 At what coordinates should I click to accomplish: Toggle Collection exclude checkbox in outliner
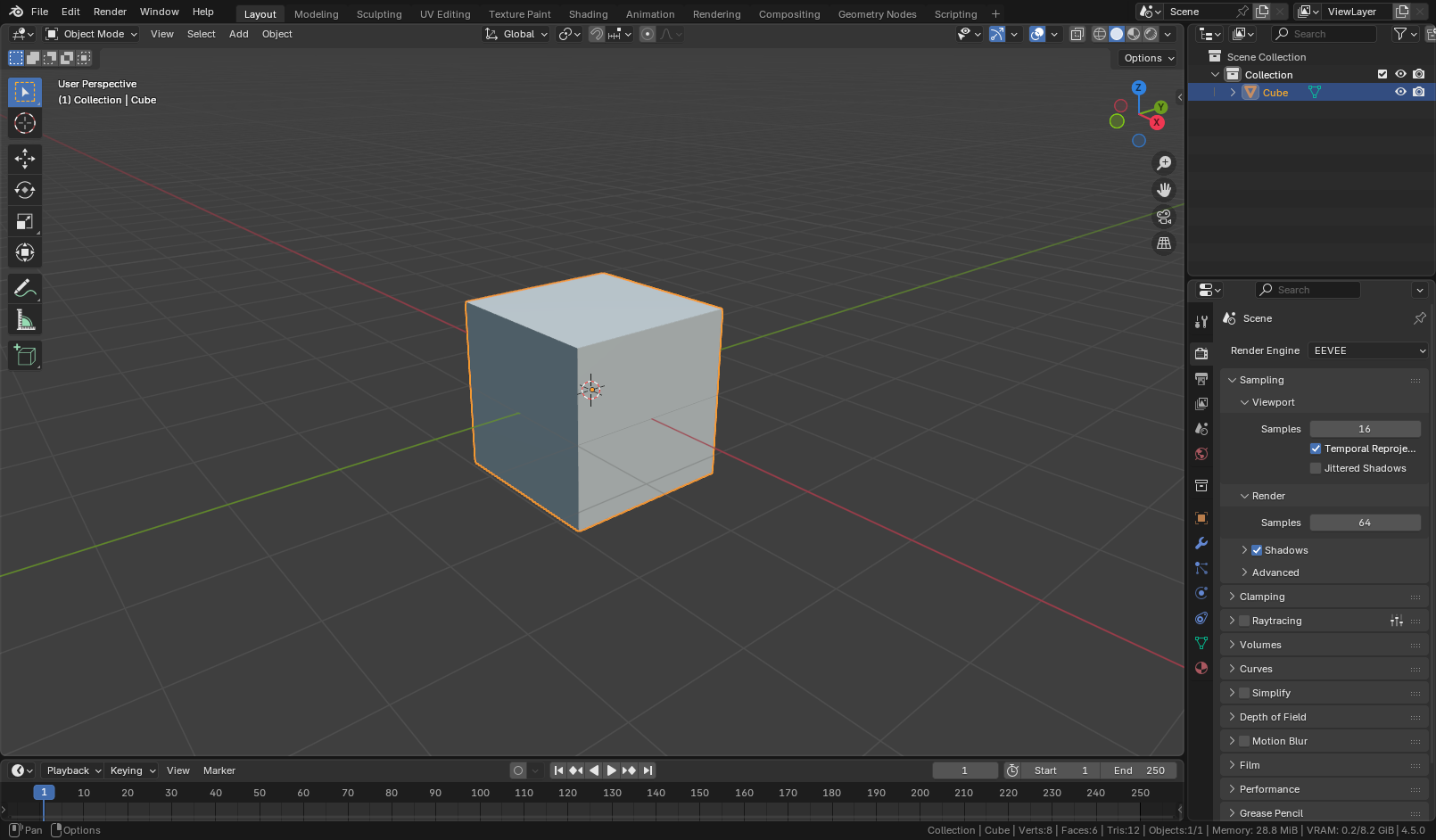[x=1382, y=74]
